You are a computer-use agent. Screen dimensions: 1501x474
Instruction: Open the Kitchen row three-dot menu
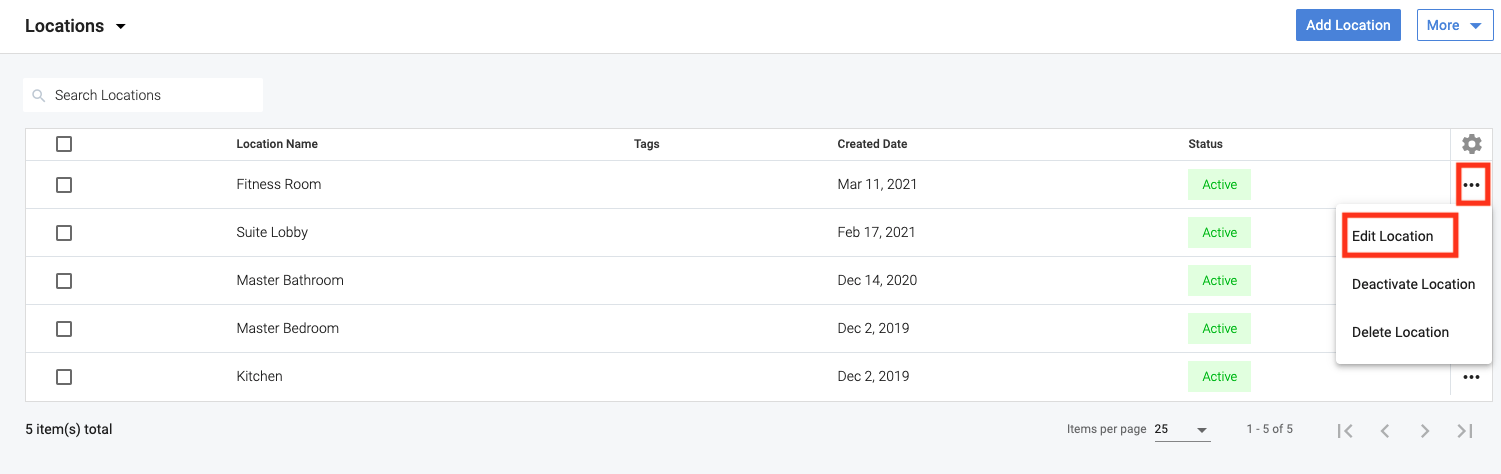point(1471,377)
